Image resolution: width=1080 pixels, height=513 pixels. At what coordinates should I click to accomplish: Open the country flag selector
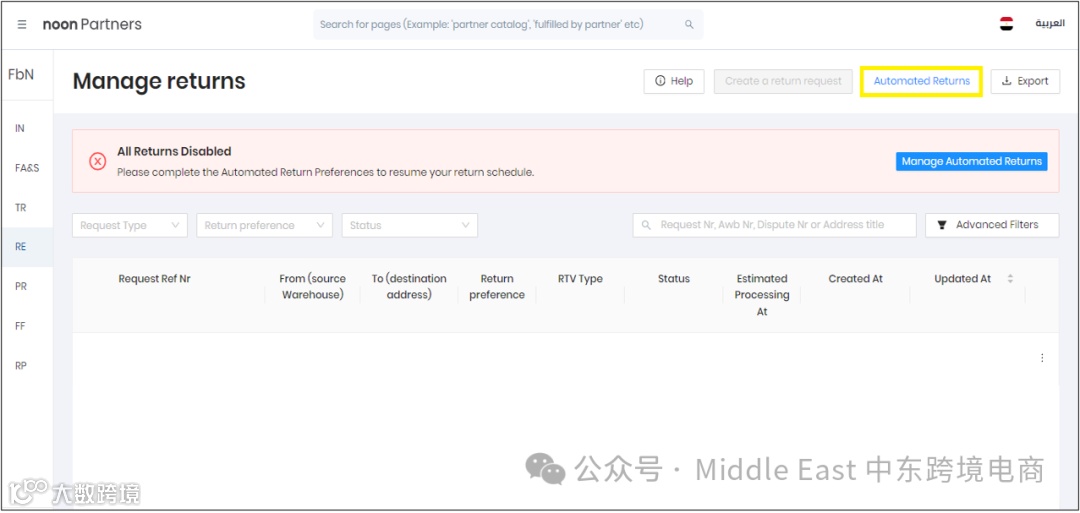1006,24
